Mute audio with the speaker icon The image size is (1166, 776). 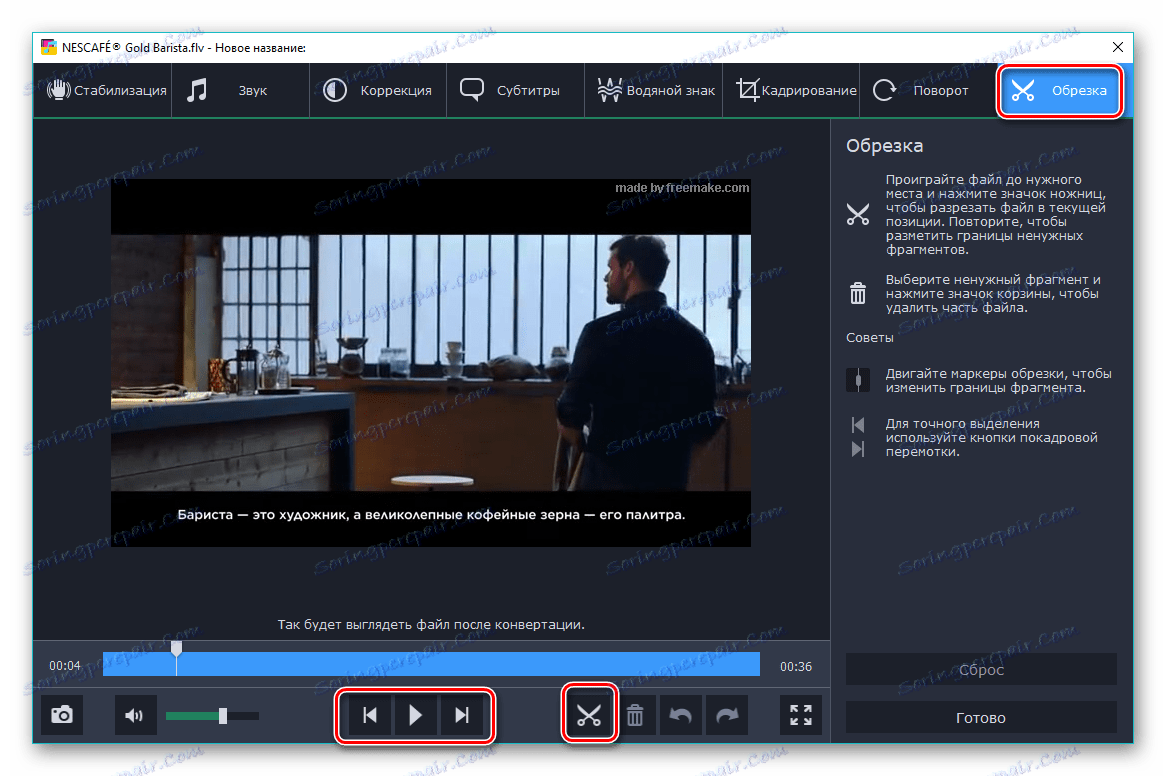[135, 715]
